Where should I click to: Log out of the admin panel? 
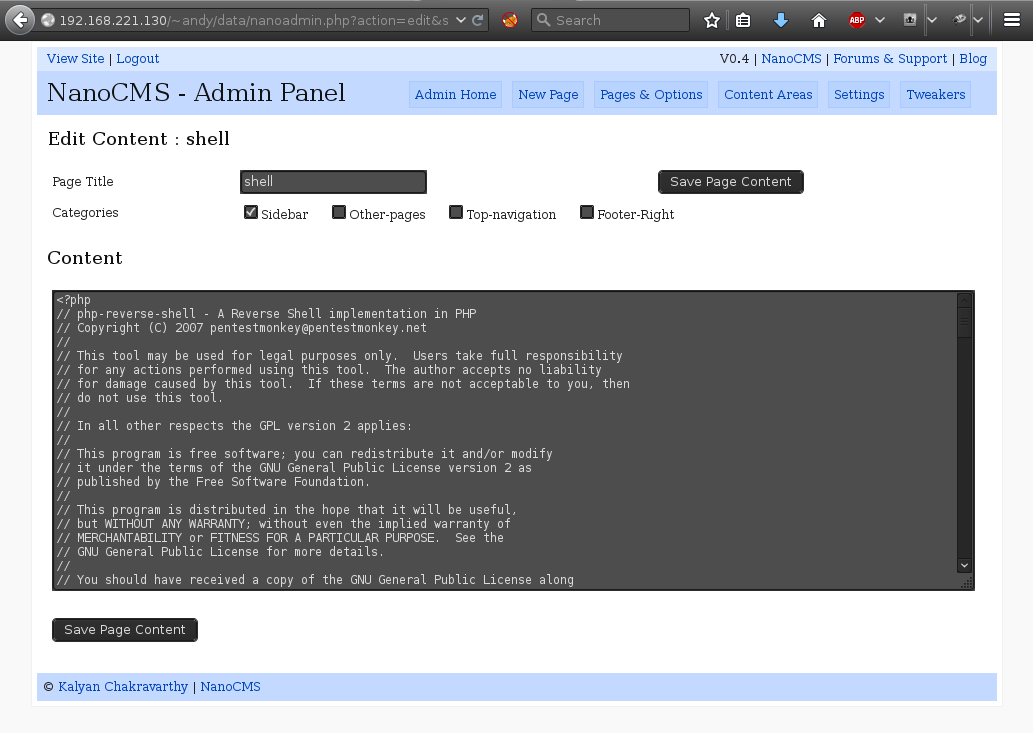(x=137, y=58)
